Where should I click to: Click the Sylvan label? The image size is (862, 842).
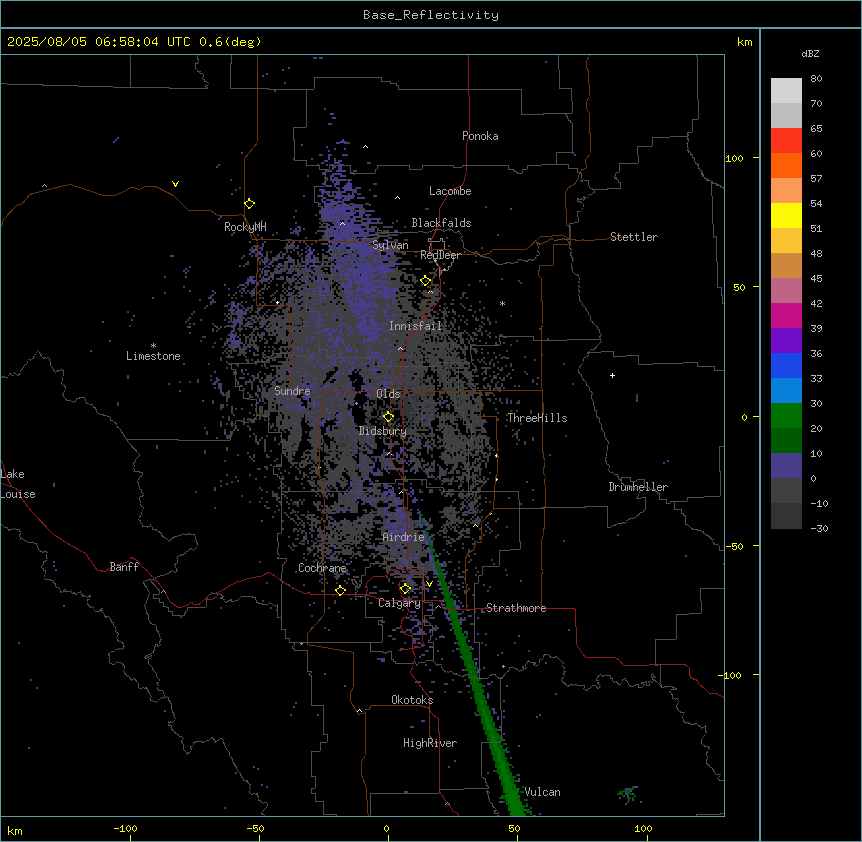390,245
